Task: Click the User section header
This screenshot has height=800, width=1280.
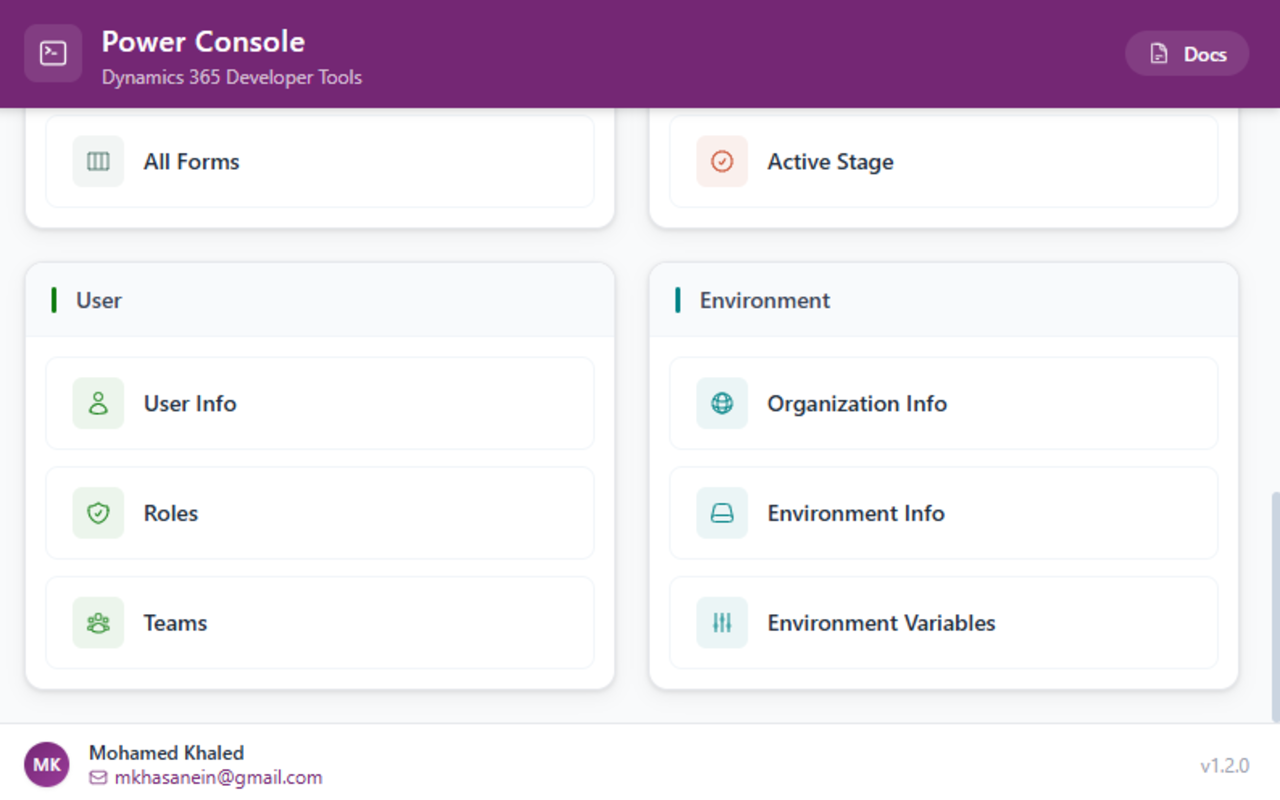Action: pos(320,300)
